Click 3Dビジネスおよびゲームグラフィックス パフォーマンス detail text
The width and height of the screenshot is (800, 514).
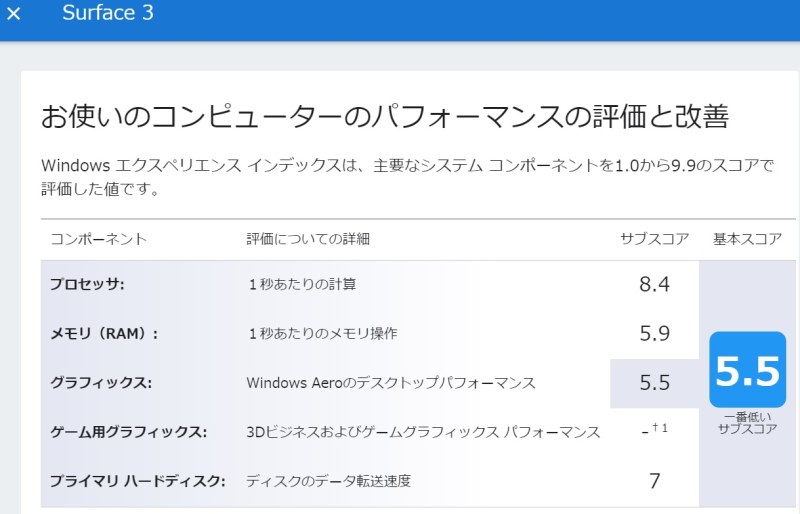pos(423,432)
